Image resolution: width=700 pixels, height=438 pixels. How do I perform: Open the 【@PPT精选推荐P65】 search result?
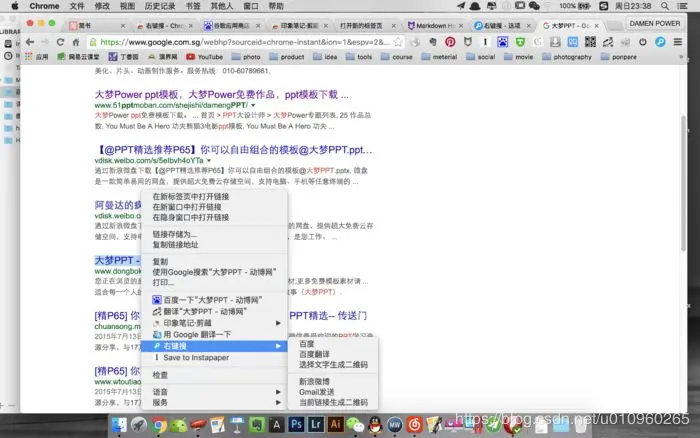[233, 150]
